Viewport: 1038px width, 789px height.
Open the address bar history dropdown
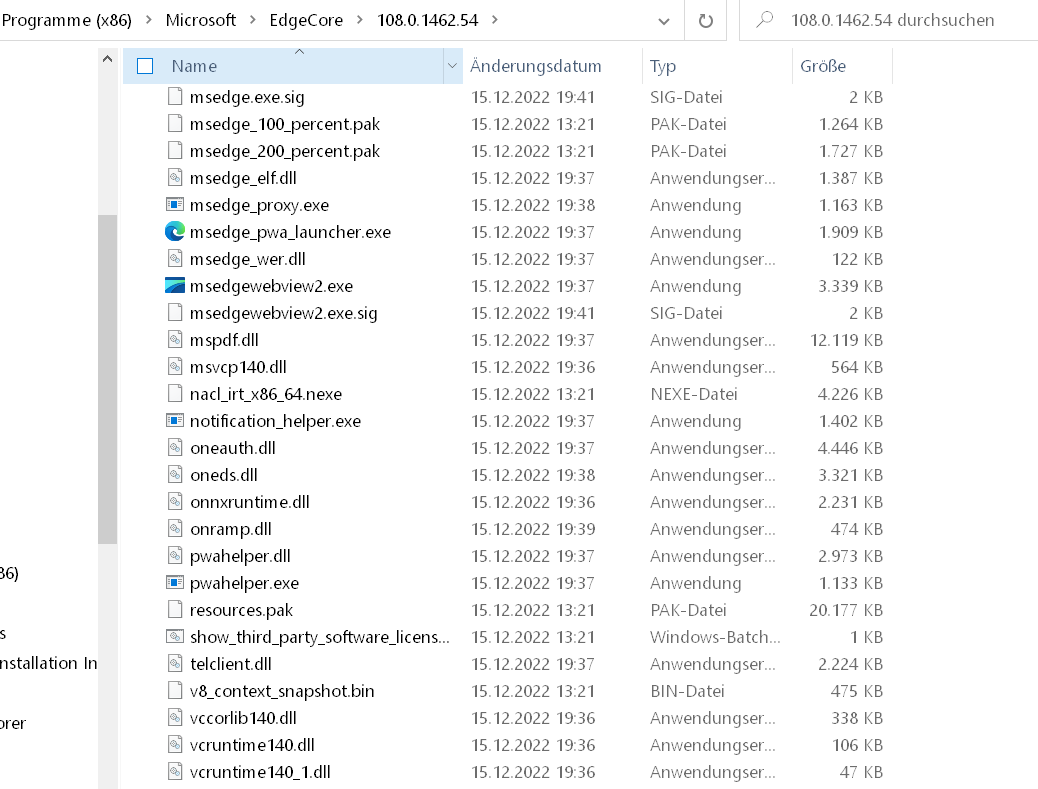[x=663, y=21]
